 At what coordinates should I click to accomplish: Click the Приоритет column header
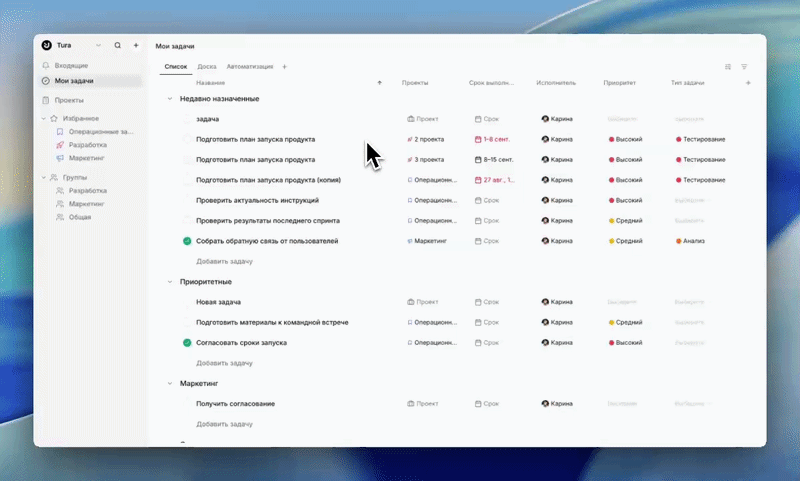619,83
